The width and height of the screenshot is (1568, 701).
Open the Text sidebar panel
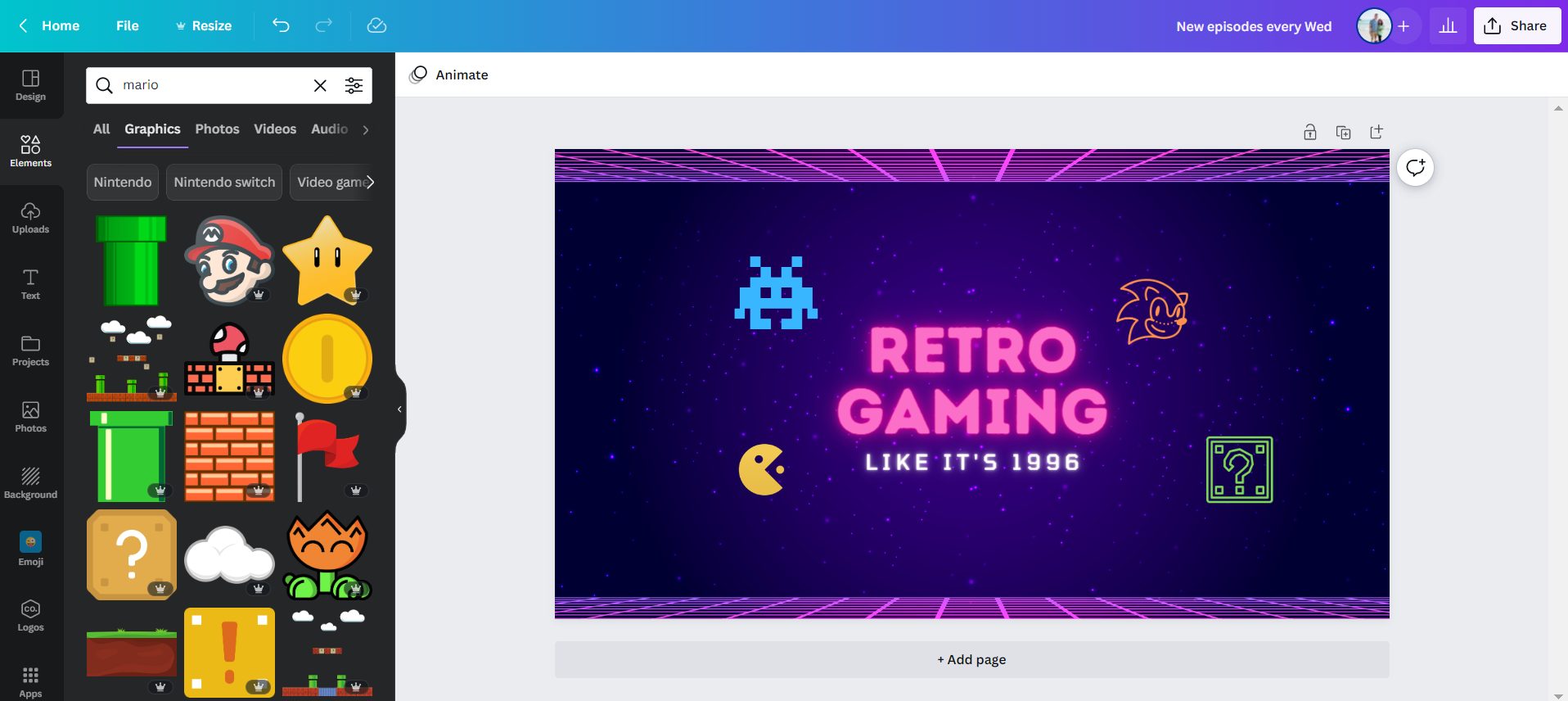pos(30,284)
